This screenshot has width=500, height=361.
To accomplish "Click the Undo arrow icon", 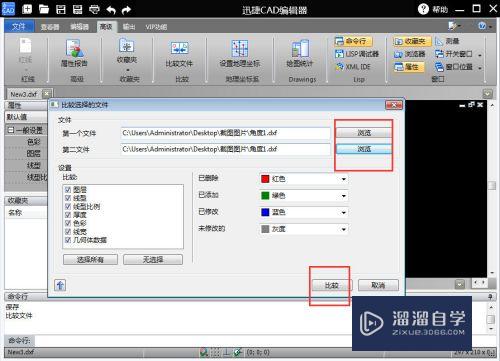I will pos(111,10).
